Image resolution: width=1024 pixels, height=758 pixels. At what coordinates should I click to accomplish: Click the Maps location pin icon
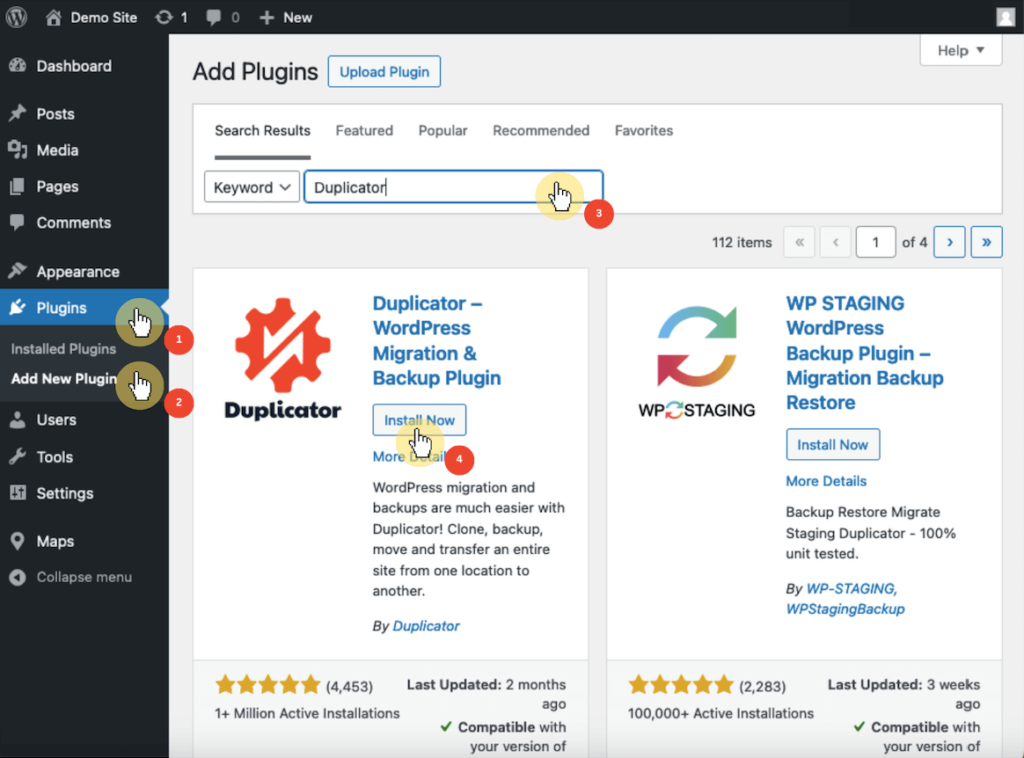click(18, 541)
